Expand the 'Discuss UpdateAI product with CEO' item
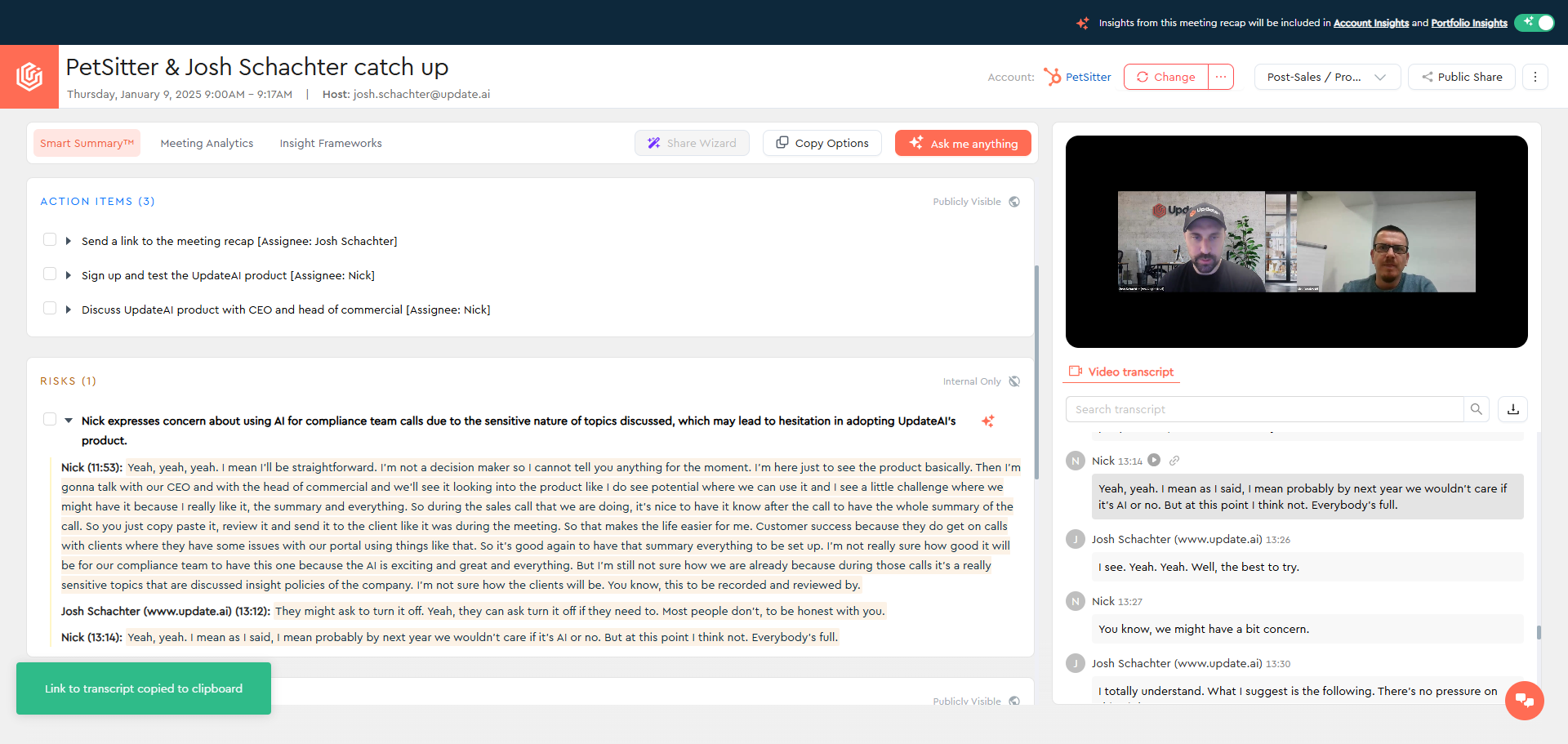This screenshot has height=744, width=1568. [69, 310]
